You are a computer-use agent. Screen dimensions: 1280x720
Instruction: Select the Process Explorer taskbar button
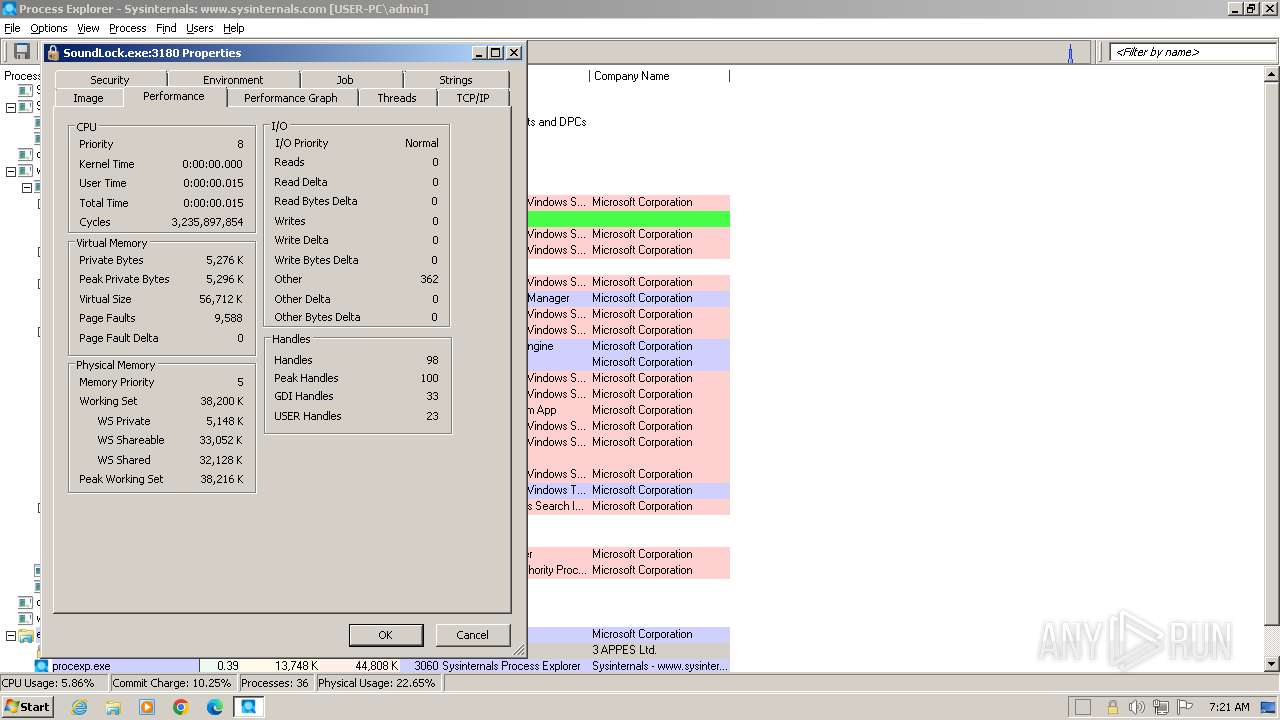coord(248,707)
